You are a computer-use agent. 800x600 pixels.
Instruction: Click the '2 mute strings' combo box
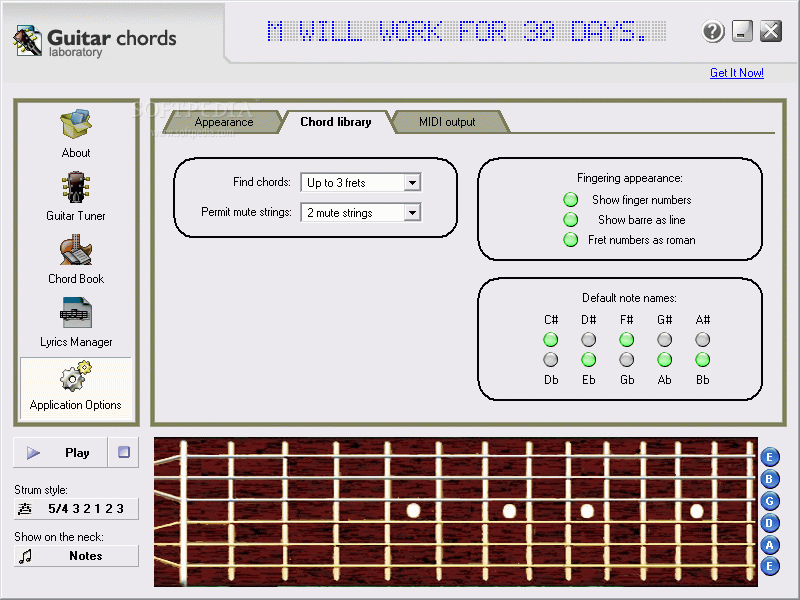click(361, 212)
